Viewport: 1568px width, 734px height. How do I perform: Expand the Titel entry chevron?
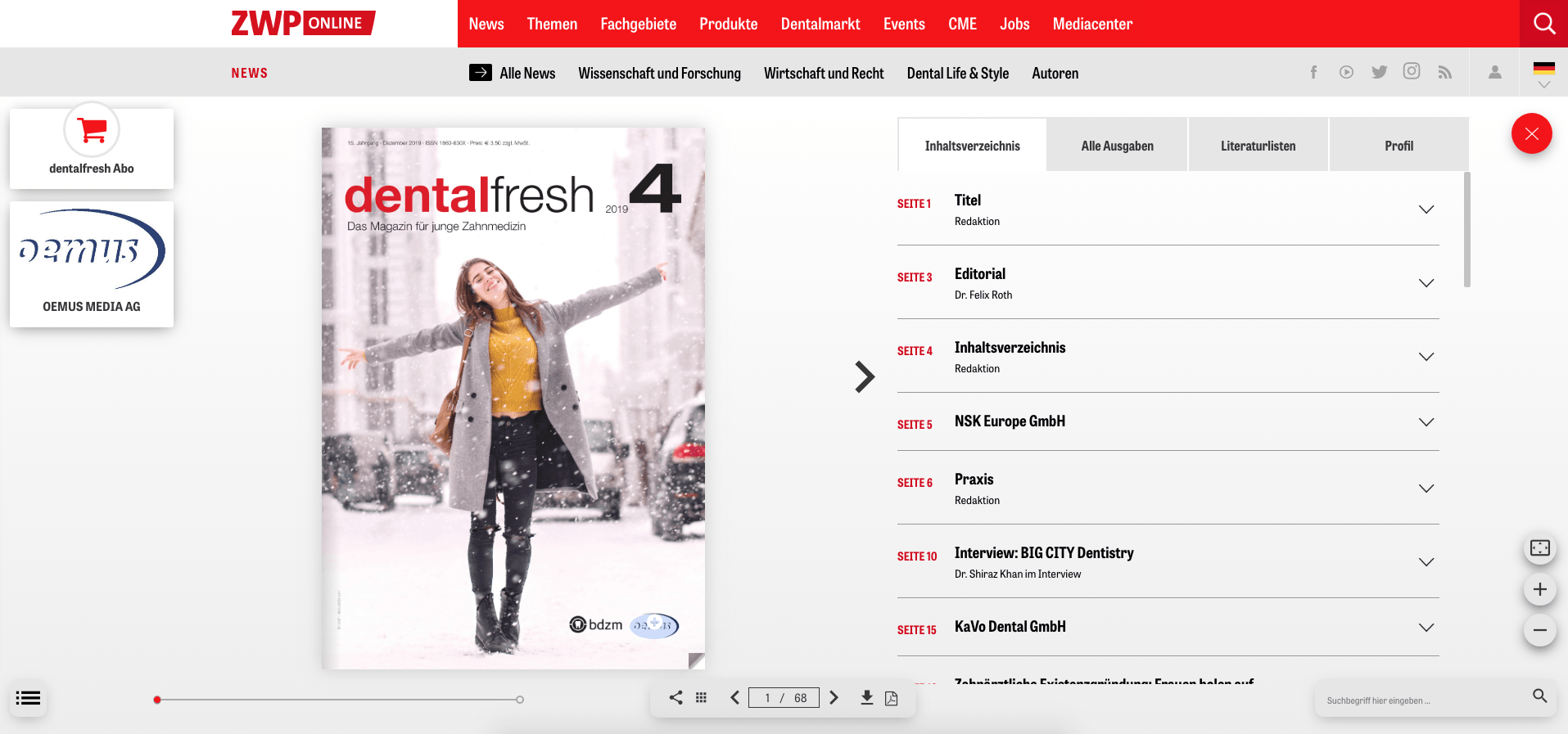[1426, 209]
